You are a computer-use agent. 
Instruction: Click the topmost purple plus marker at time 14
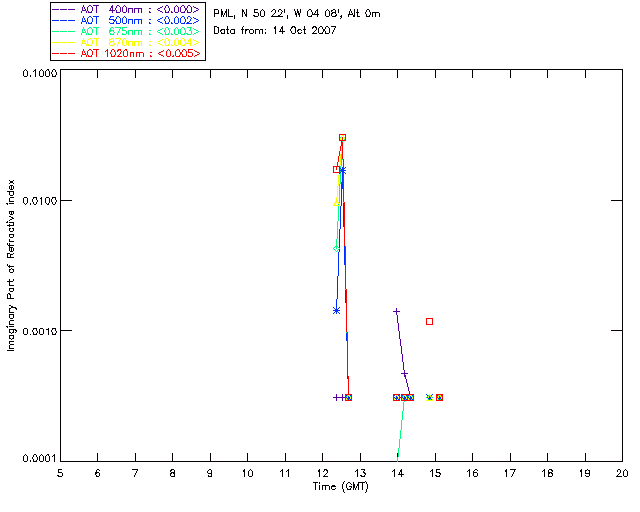point(396,312)
